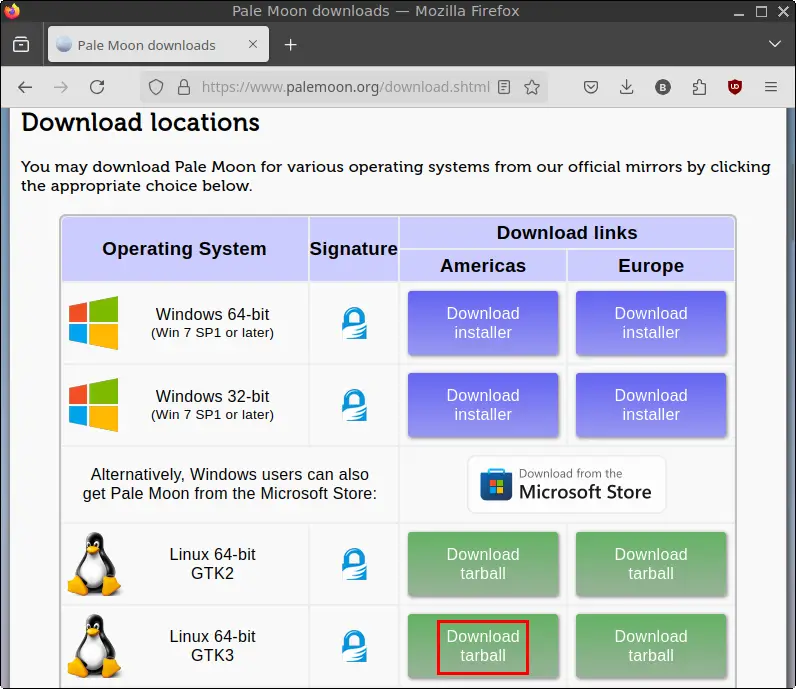Image resolution: width=796 pixels, height=689 pixels.
Task: Click the Tux penguin in GTK3 row
Action: 94,646
